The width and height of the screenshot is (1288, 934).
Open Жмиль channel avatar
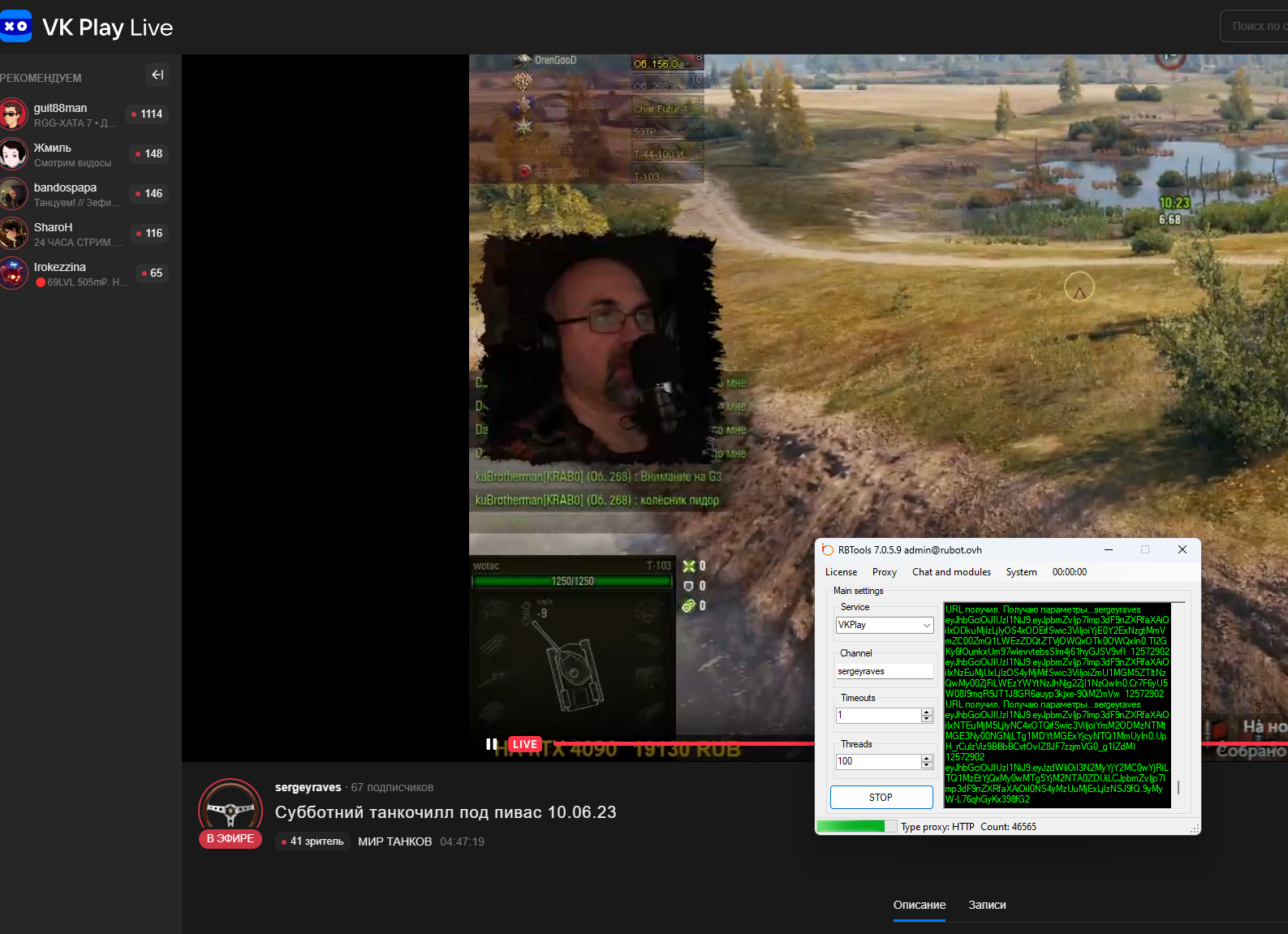(14, 154)
